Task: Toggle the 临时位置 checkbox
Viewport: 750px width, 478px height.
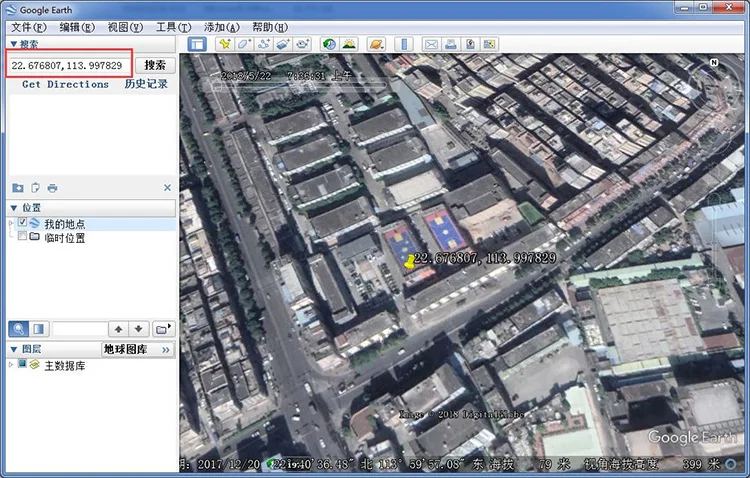Action: (x=22, y=236)
